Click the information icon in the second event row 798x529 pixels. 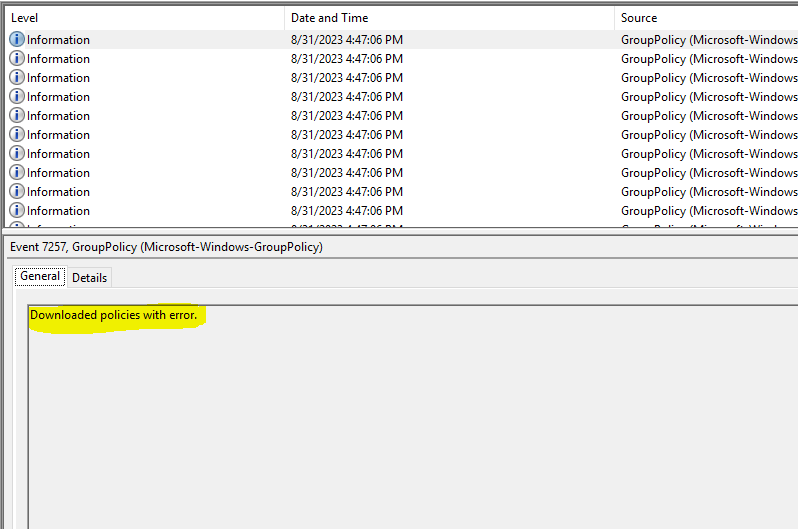(x=17, y=59)
